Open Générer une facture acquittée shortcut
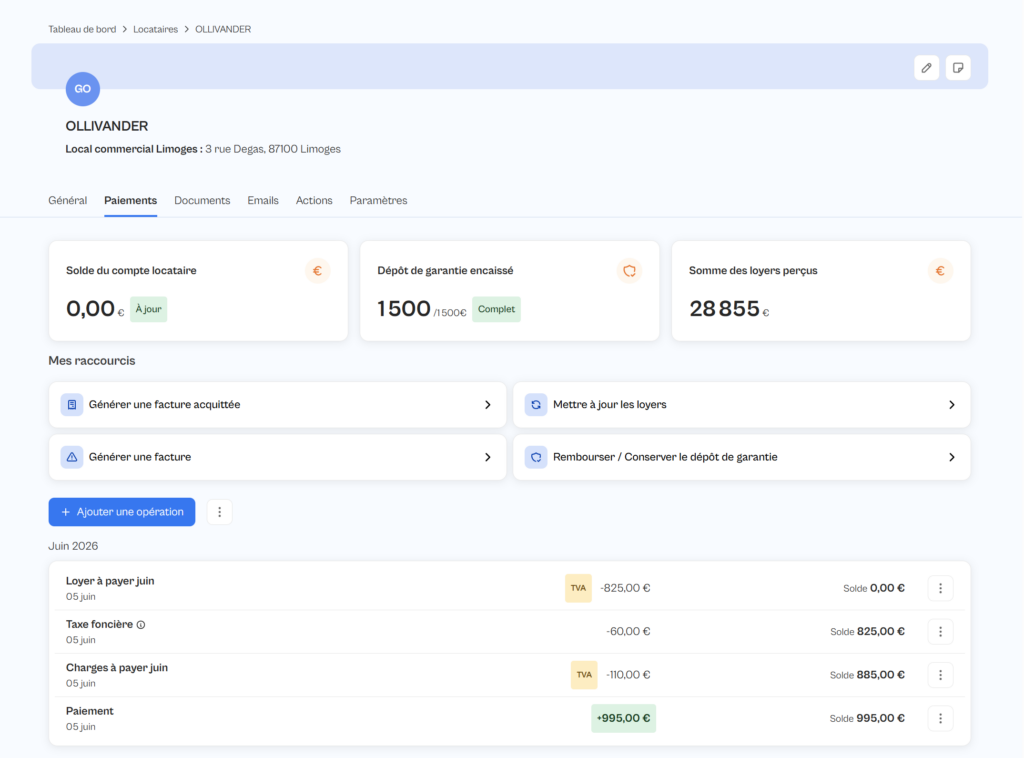The image size is (1024, 758). click(x=278, y=405)
